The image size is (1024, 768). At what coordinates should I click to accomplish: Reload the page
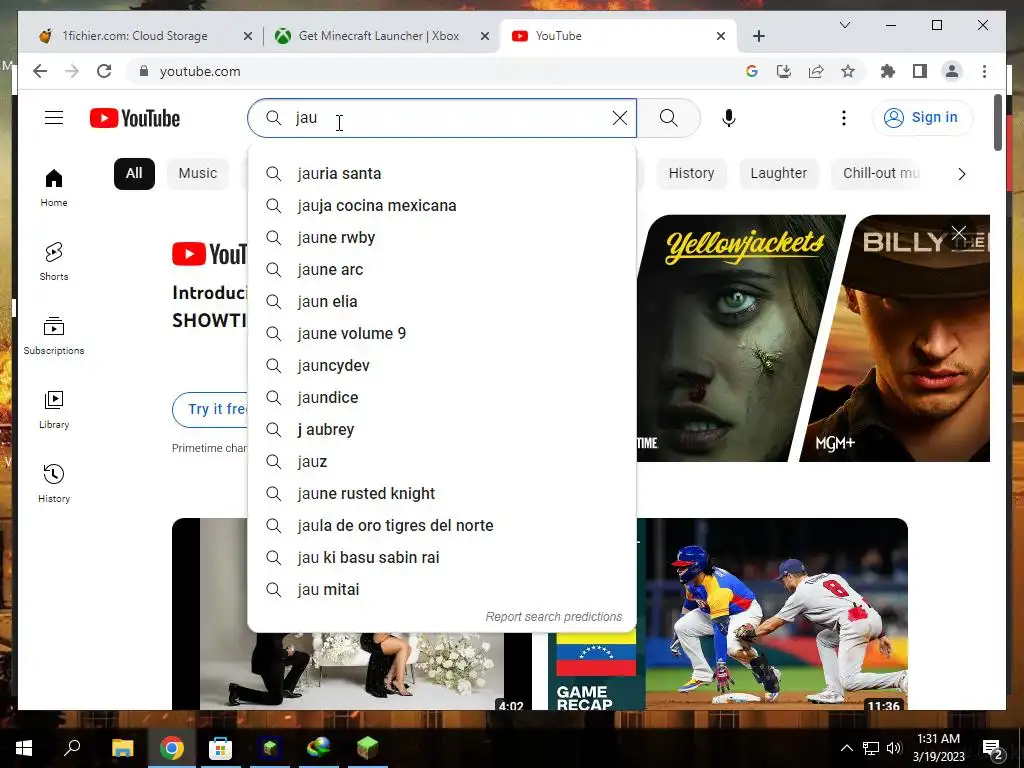pyautogui.click(x=104, y=71)
